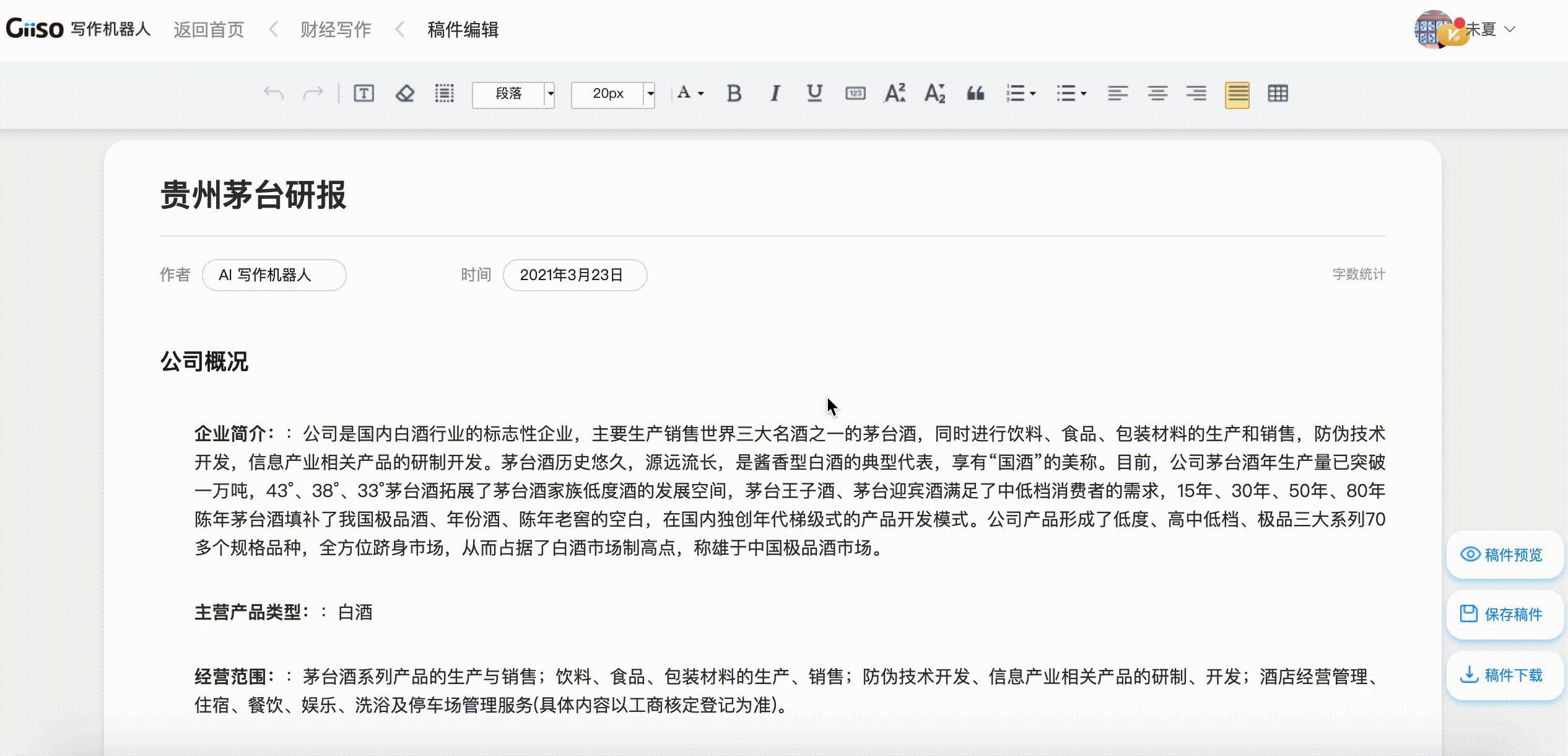Screen dimensions: 1568x756
Task: Toggle justify alignment
Action: (x=1237, y=94)
